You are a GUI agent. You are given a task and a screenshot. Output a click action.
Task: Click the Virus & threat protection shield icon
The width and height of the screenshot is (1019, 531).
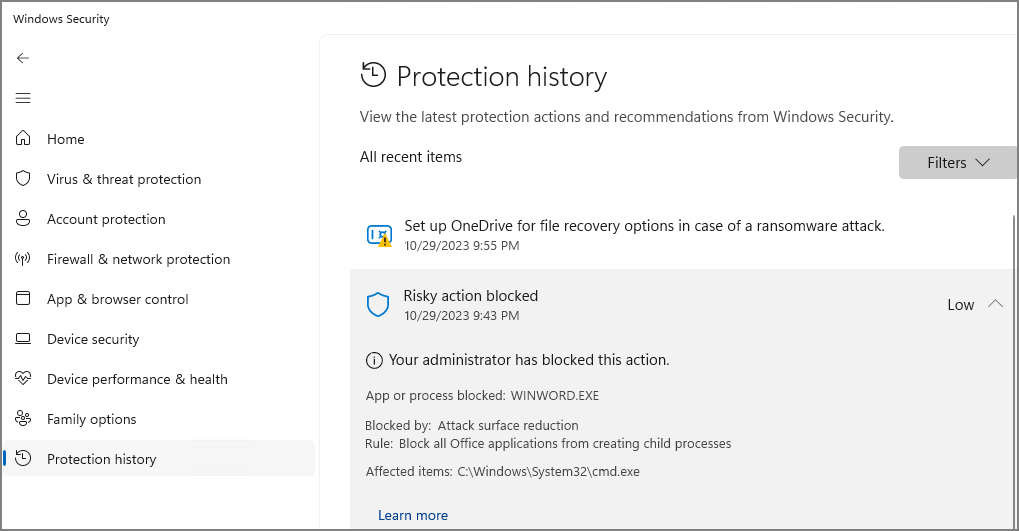pos(24,179)
